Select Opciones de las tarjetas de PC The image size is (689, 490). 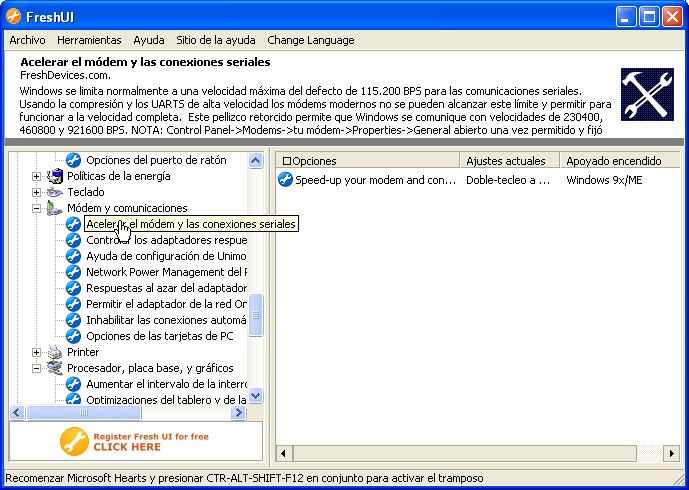point(160,336)
